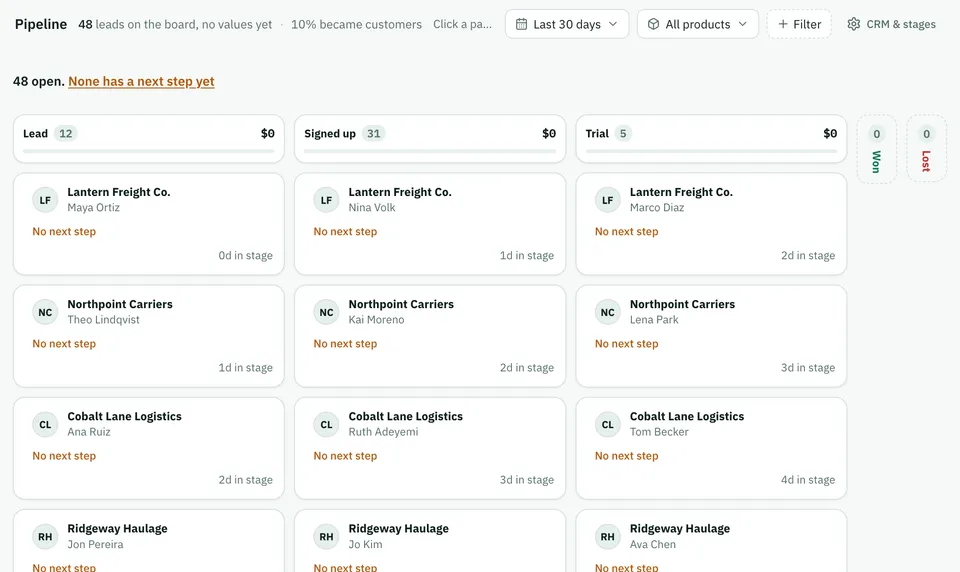Click the name Jo Kim
The image size is (960, 572).
tap(366, 544)
